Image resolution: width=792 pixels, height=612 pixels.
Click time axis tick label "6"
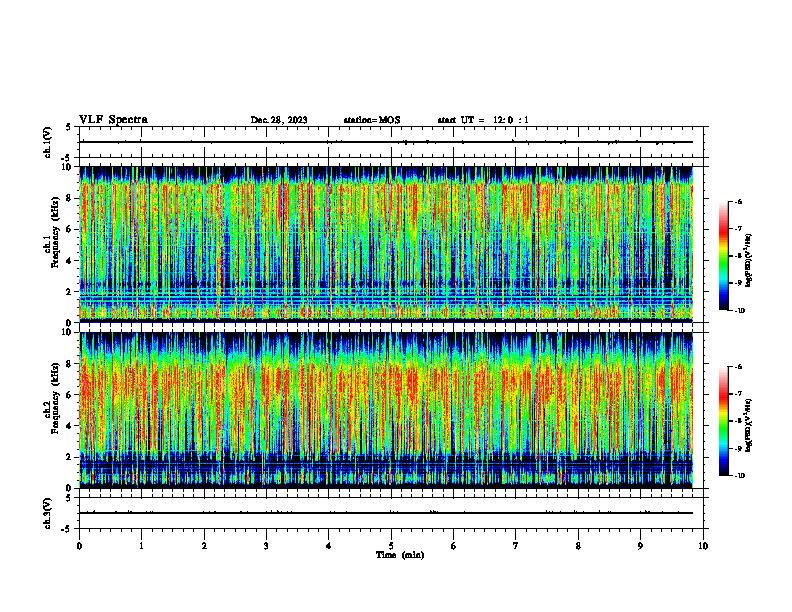pyautogui.click(x=454, y=546)
